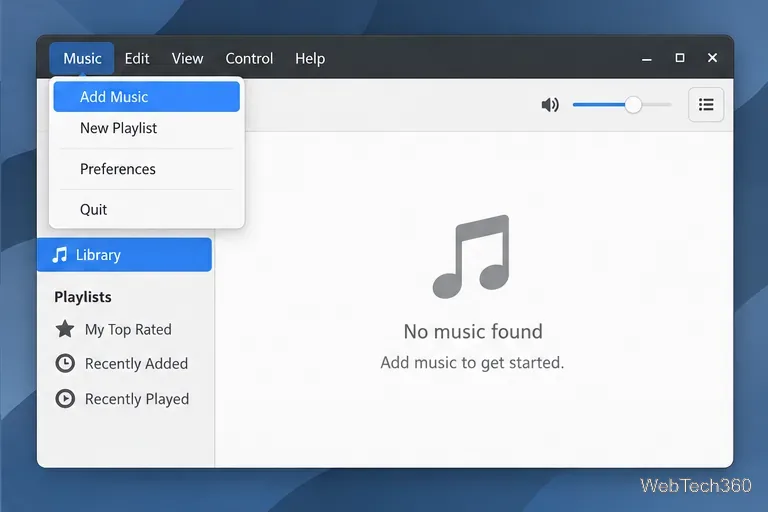
Task: Open the queue list view button
Action: pos(706,104)
